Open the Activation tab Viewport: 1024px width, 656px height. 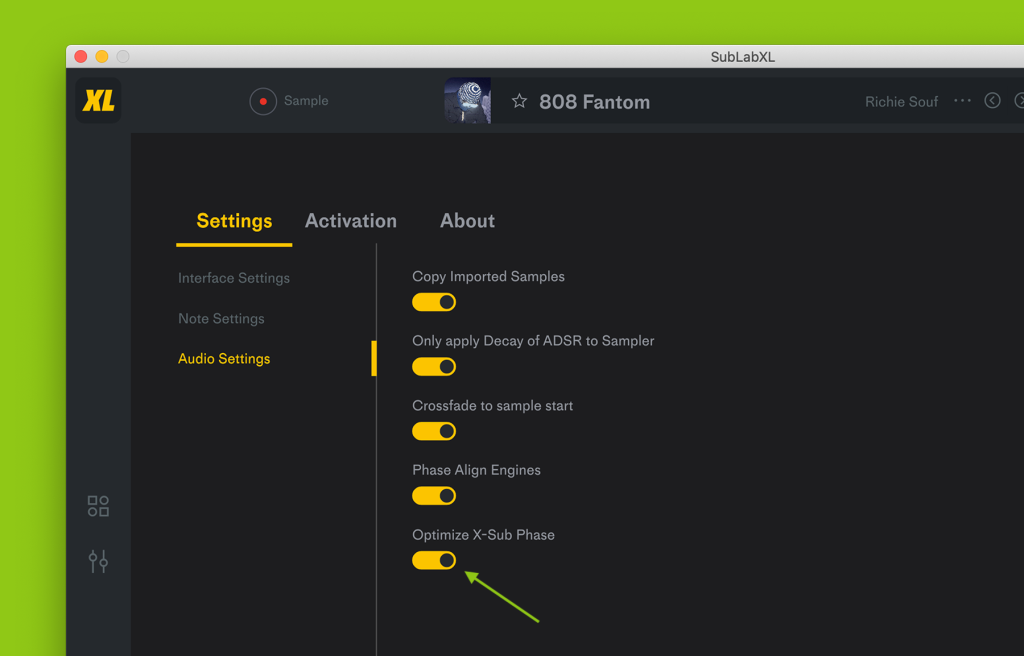pyautogui.click(x=351, y=221)
